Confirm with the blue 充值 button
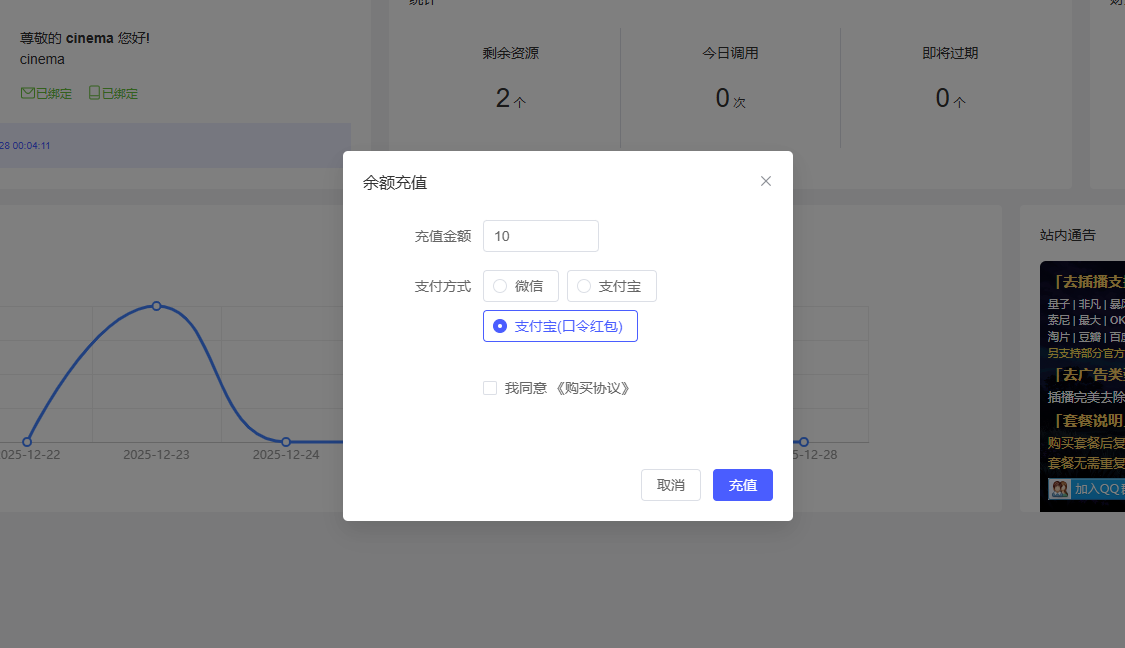 [x=742, y=485]
